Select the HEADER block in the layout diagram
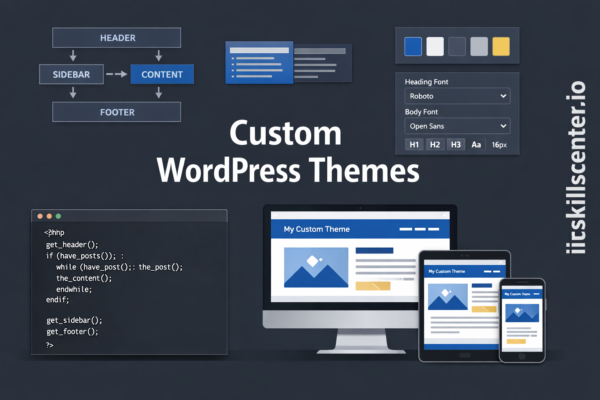This screenshot has height=400, width=600. click(117, 38)
